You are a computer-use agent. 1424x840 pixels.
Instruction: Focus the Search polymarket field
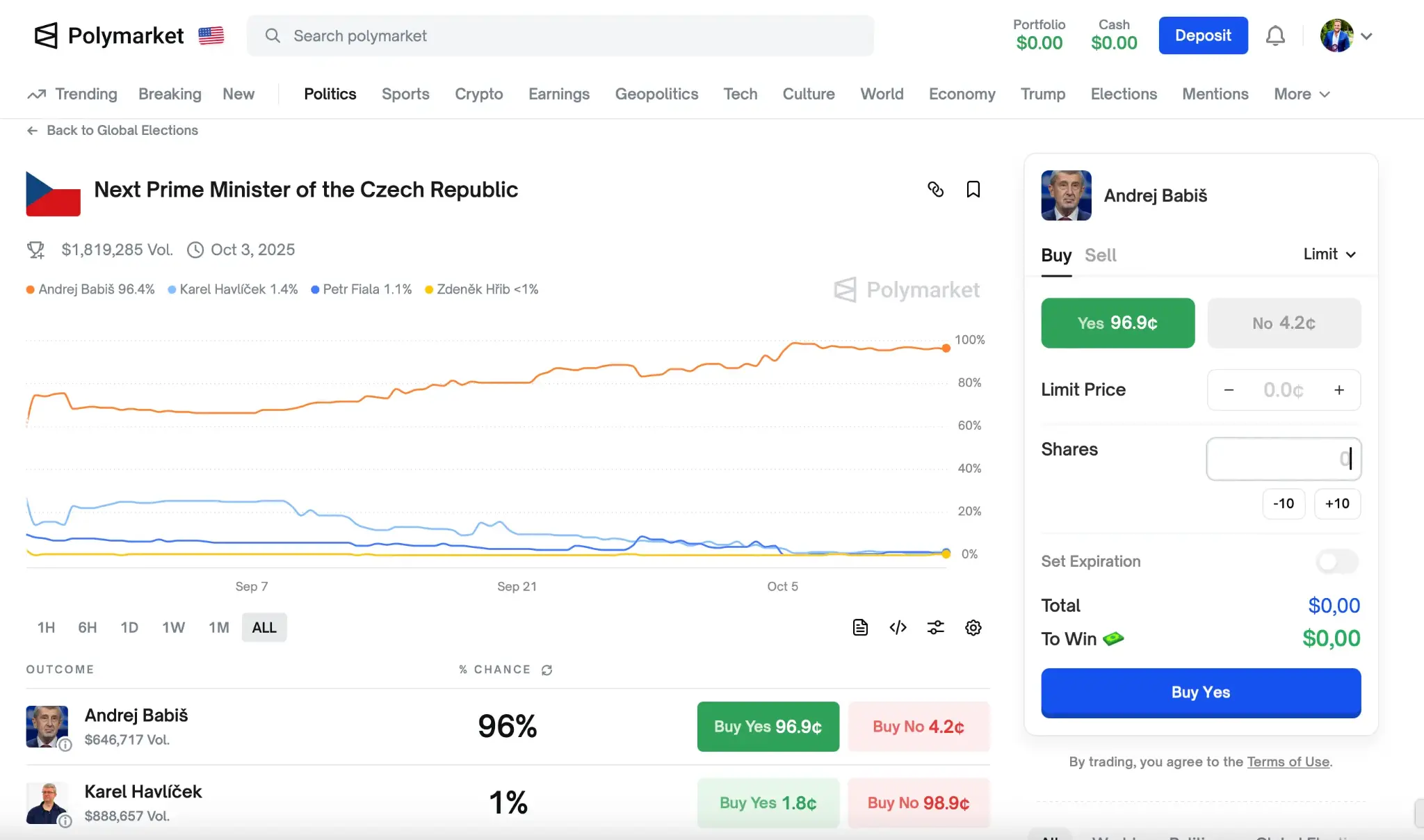tap(560, 35)
